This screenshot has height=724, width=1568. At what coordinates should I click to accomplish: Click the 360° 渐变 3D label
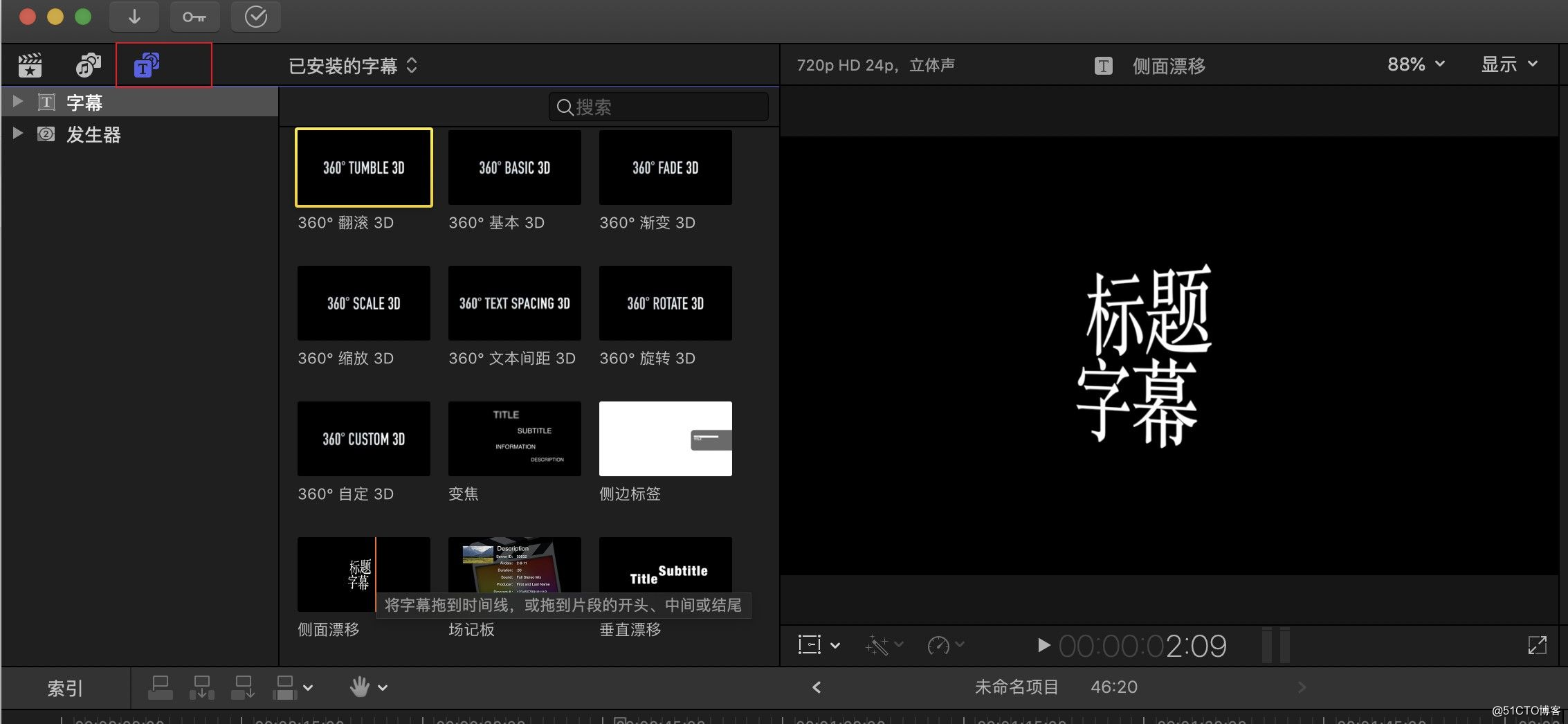pos(648,223)
